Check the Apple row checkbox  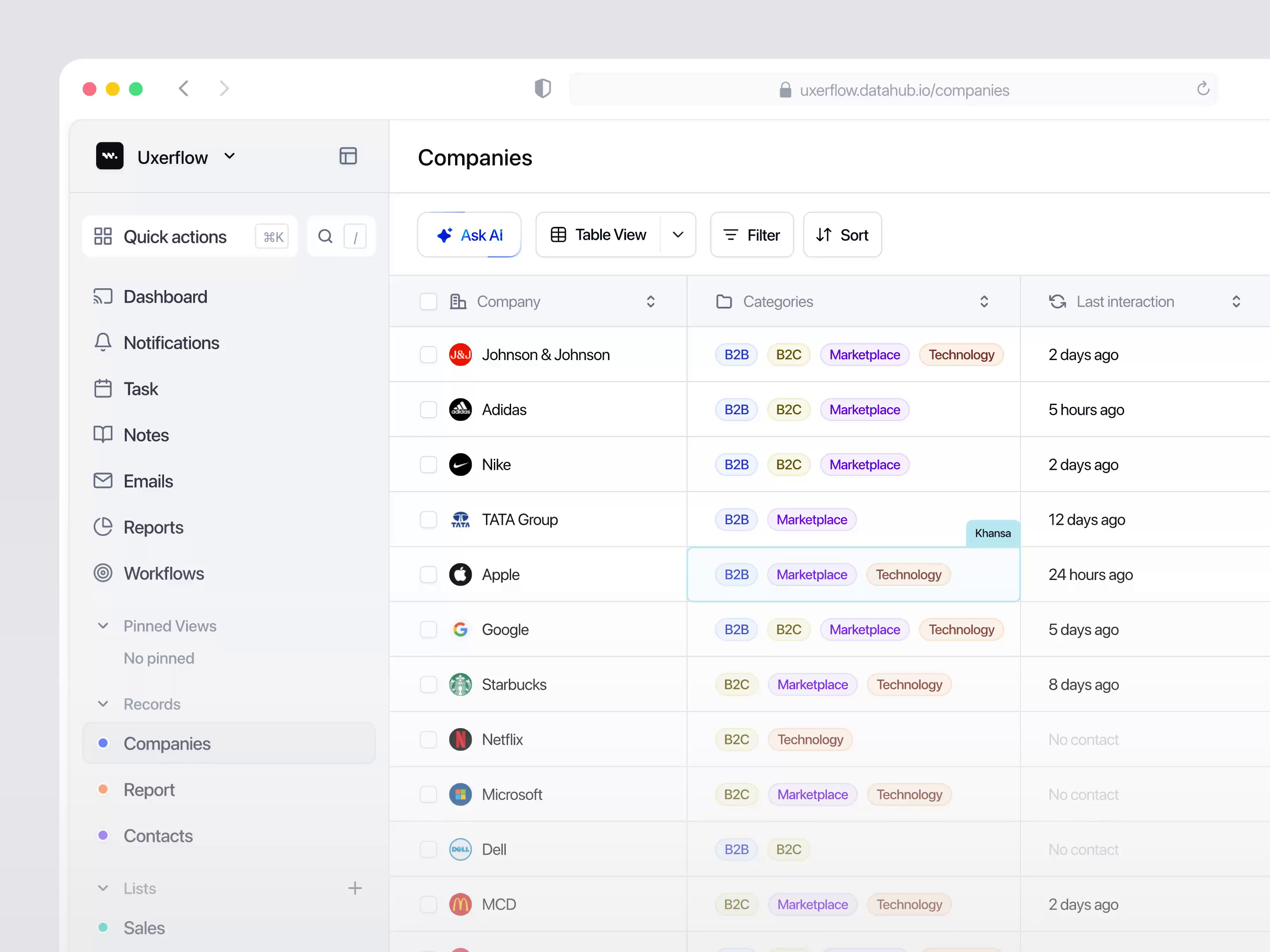[428, 574]
